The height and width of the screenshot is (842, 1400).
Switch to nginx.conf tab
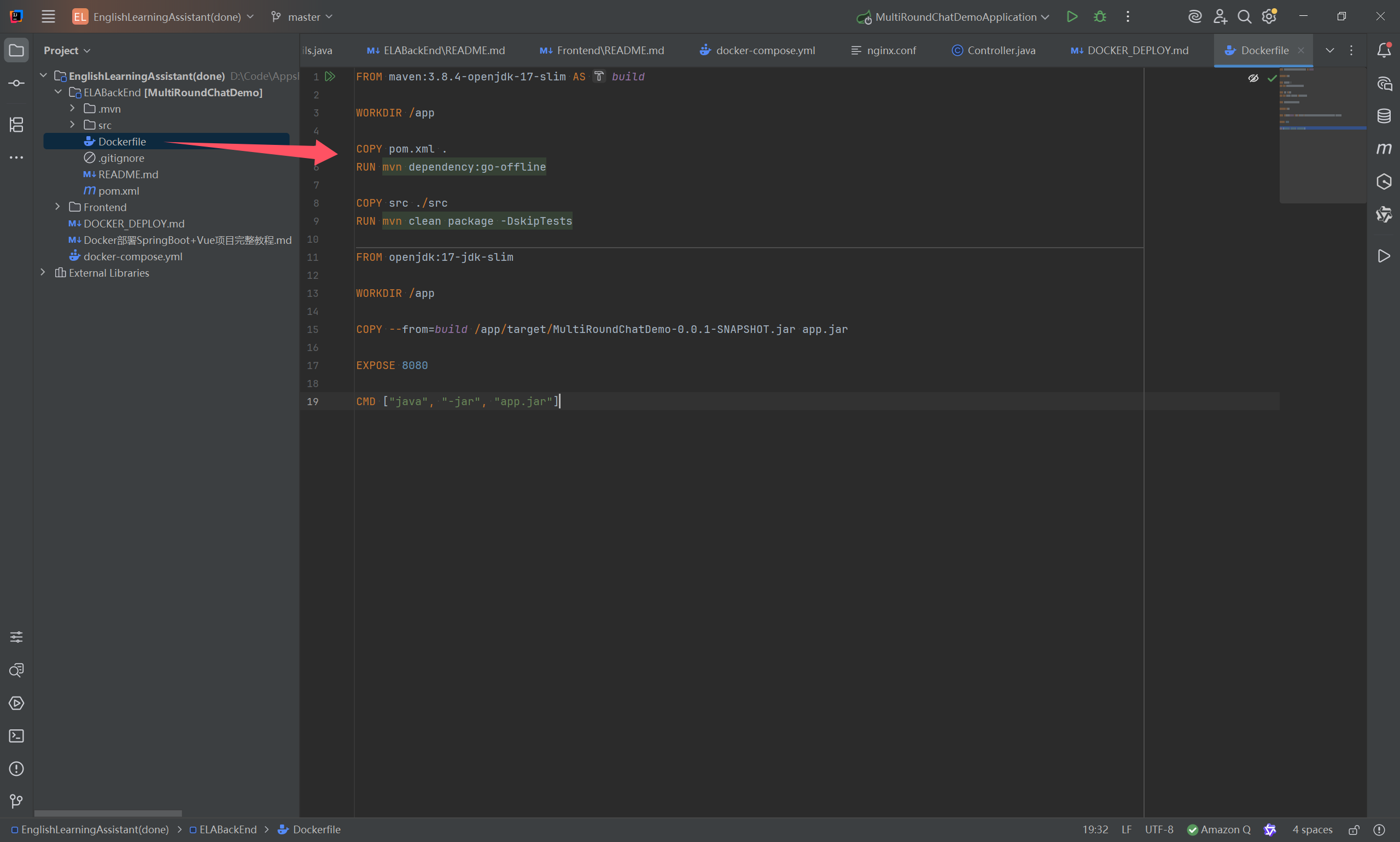tap(884, 50)
